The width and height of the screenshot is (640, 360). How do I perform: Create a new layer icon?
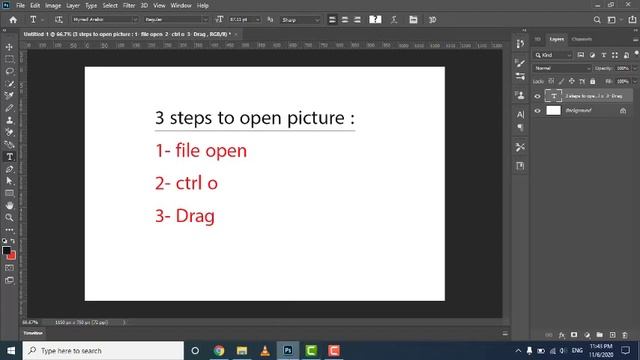click(x=612, y=335)
